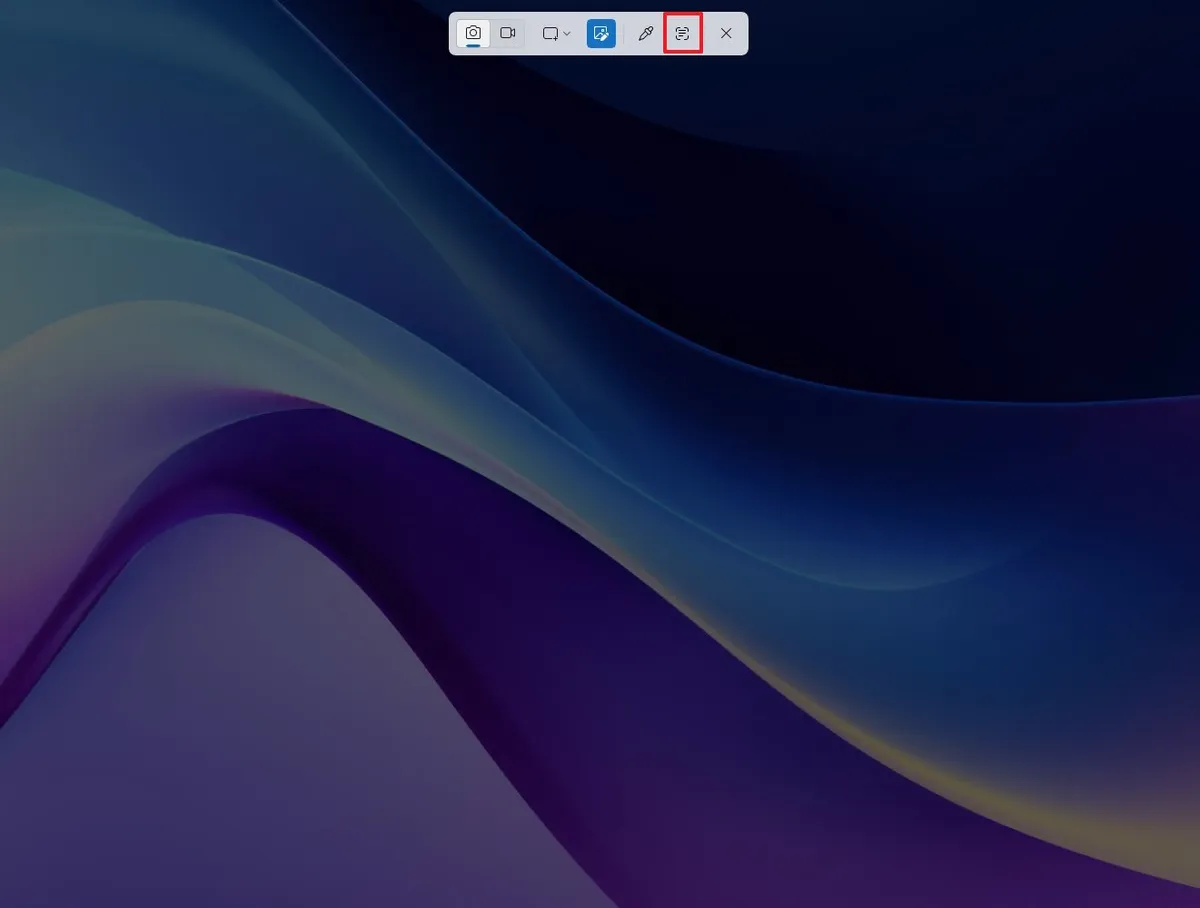Expand the rectangle mode chevron
Screen dimensions: 1200x908
tap(567, 33)
